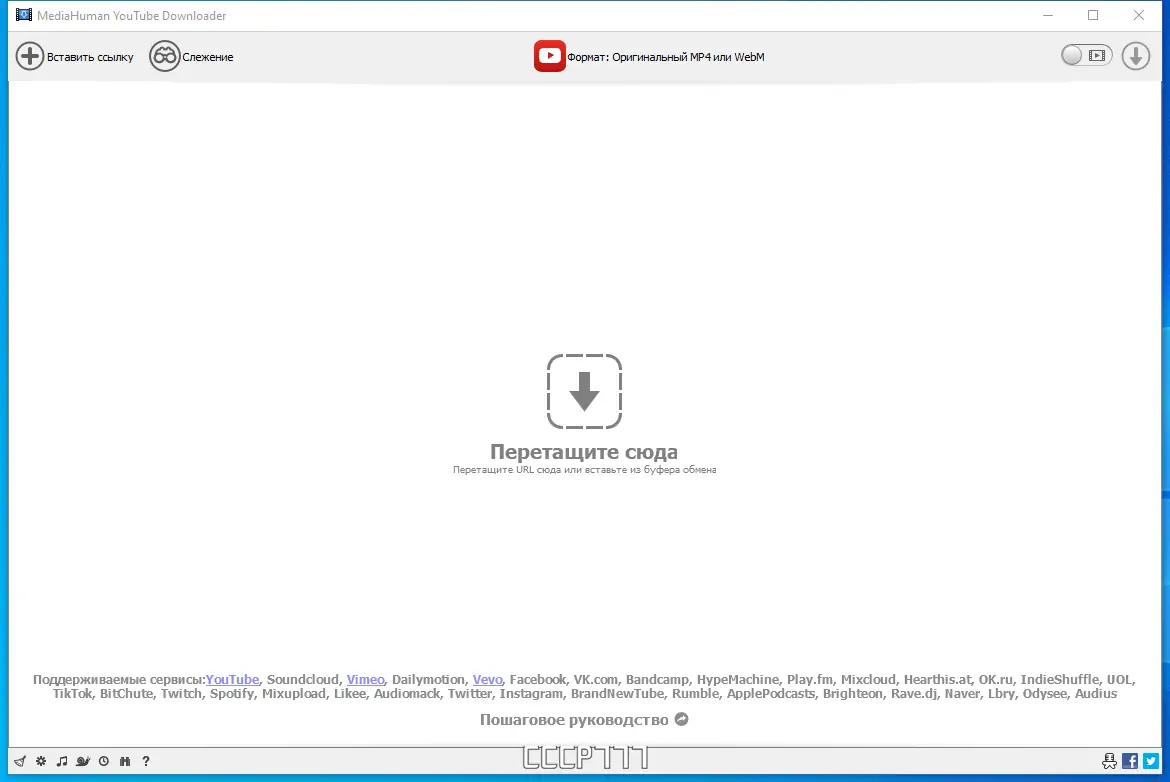
Task: Click the Вставить ссылку paste-link button
Action: 75,57
